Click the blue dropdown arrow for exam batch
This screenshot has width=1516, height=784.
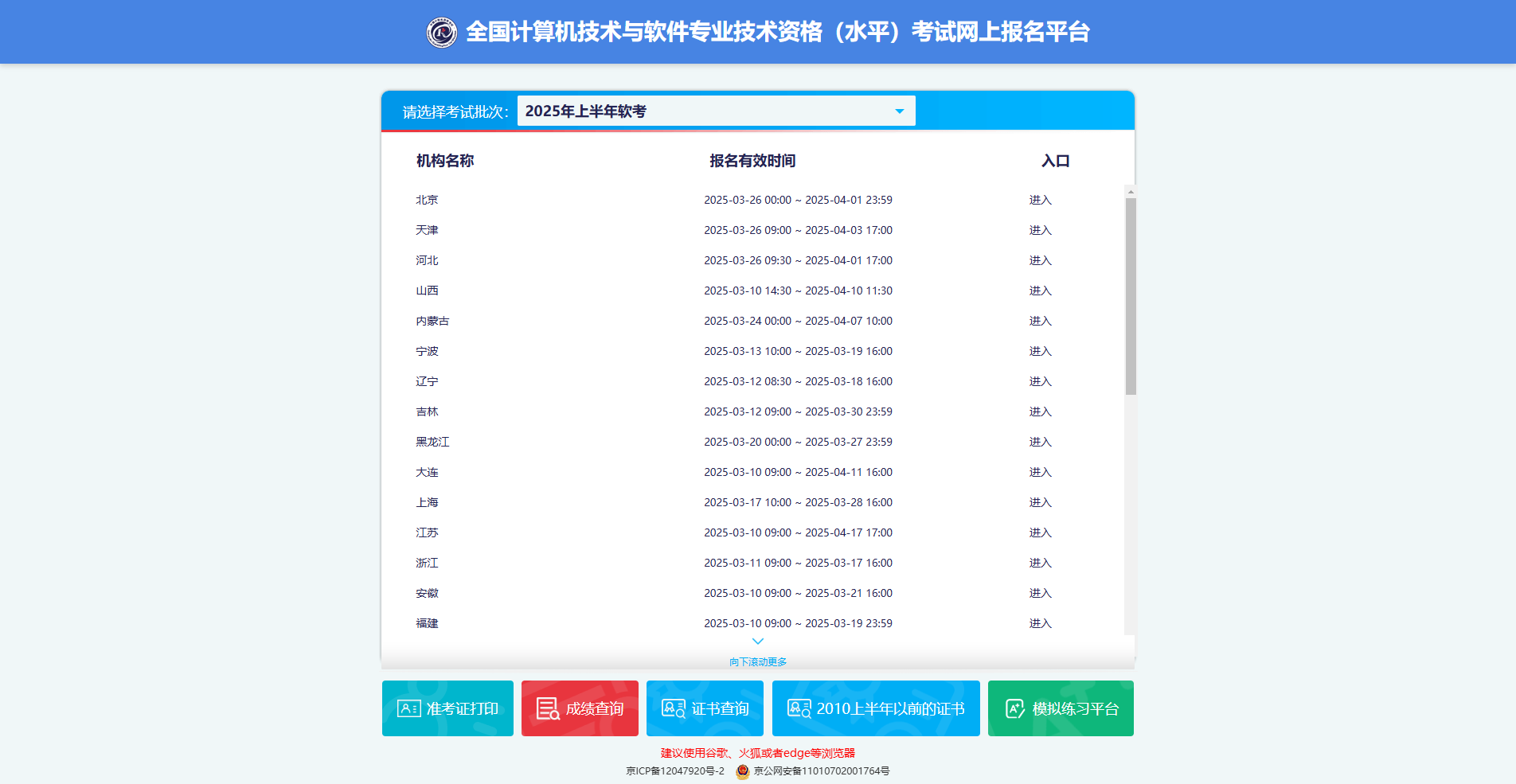click(899, 111)
